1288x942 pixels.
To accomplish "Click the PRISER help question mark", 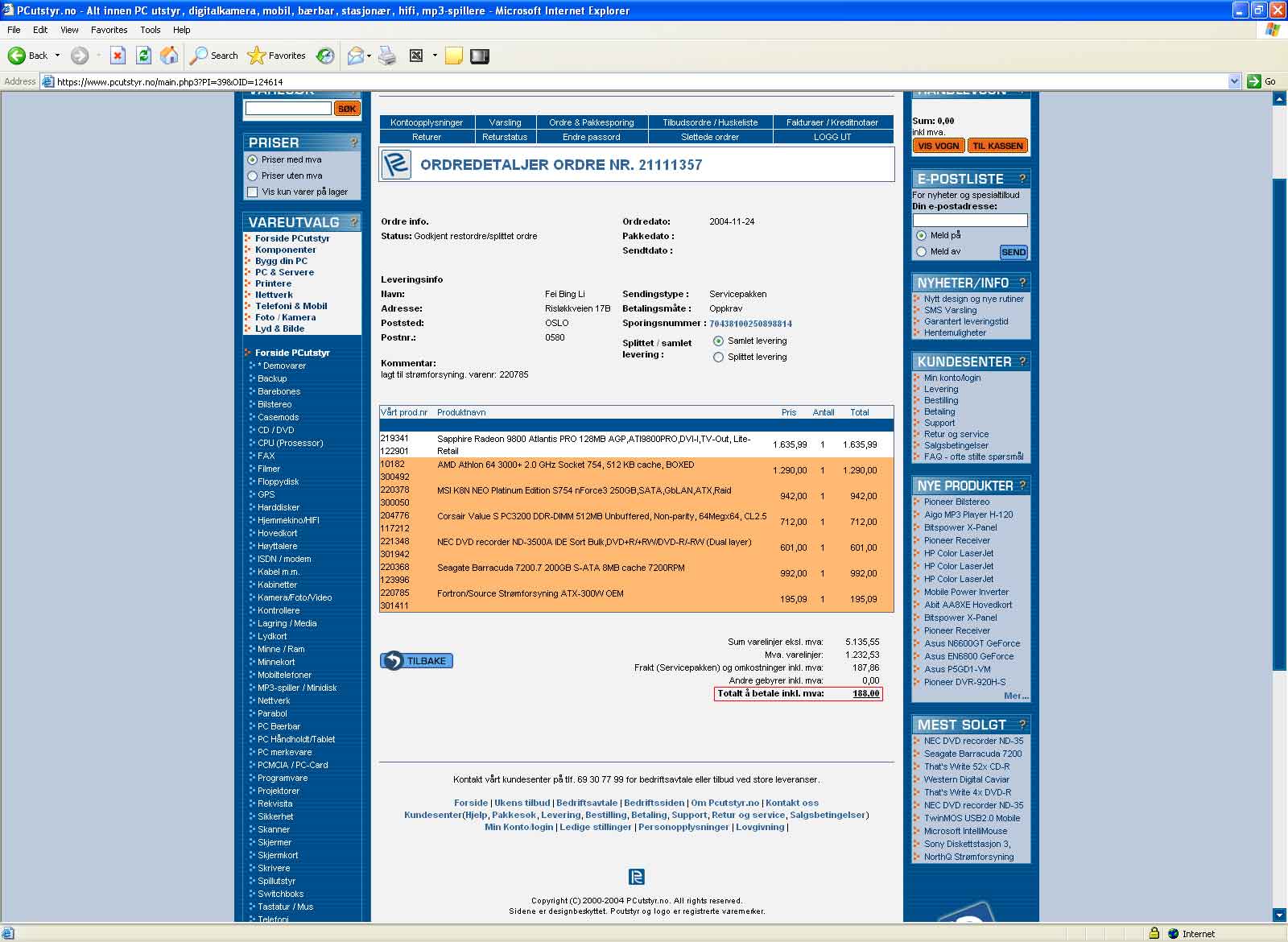I will click(353, 143).
